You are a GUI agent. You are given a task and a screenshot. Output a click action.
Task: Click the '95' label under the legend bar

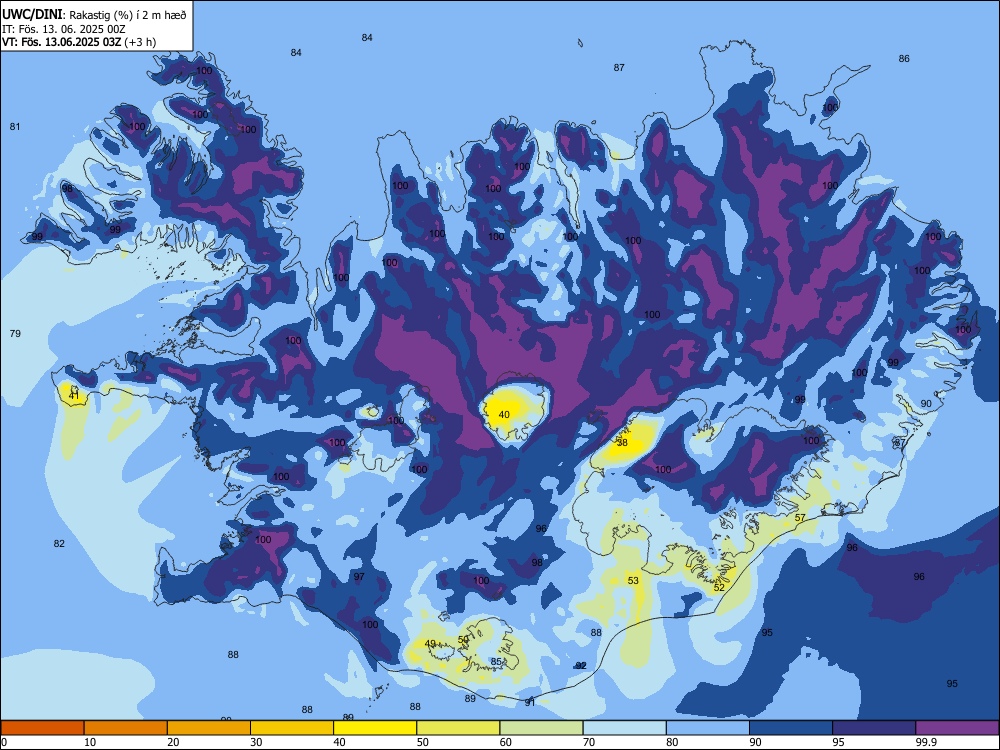[x=838, y=742]
